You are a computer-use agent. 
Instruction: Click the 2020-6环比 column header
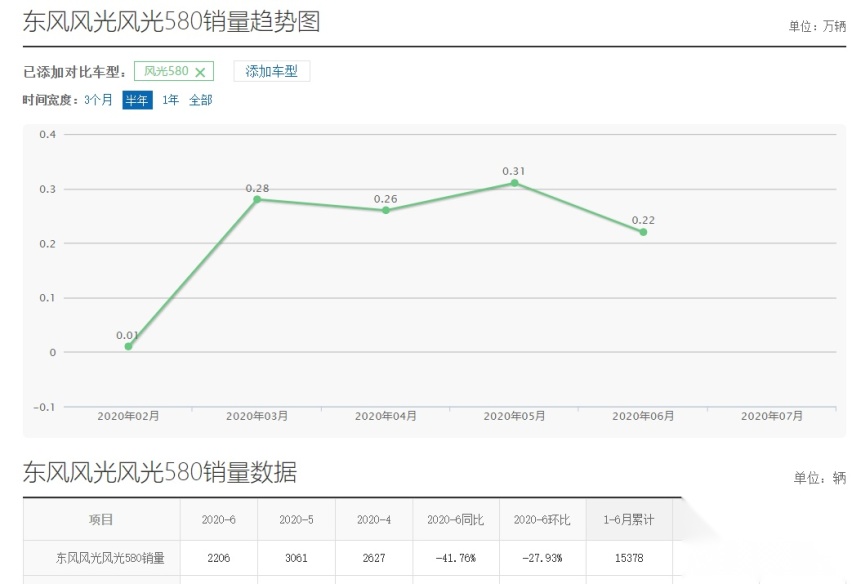click(x=542, y=520)
